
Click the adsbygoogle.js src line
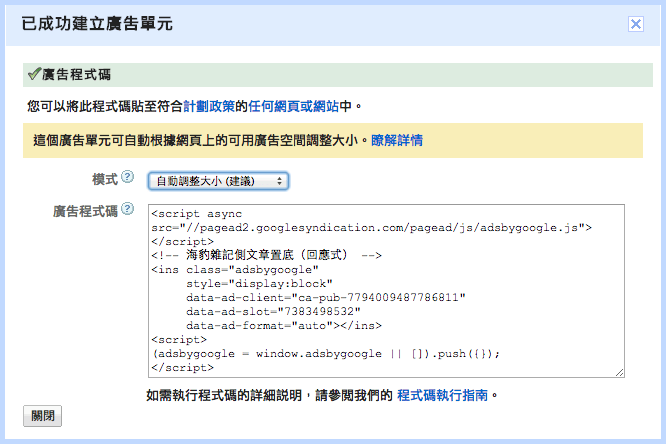[x=372, y=228]
